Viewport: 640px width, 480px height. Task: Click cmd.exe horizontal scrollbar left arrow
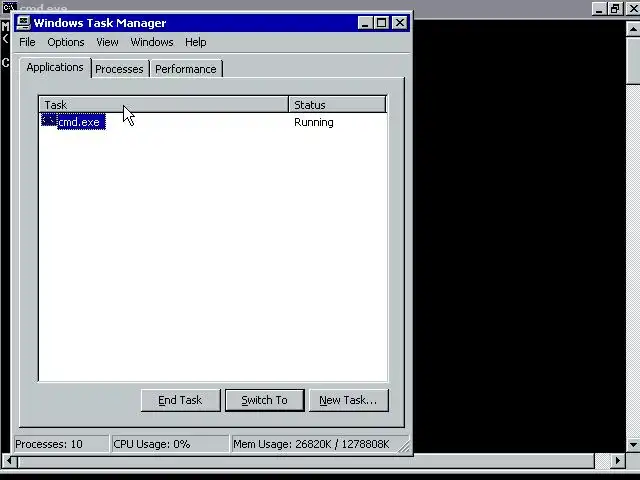pos(9,461)
